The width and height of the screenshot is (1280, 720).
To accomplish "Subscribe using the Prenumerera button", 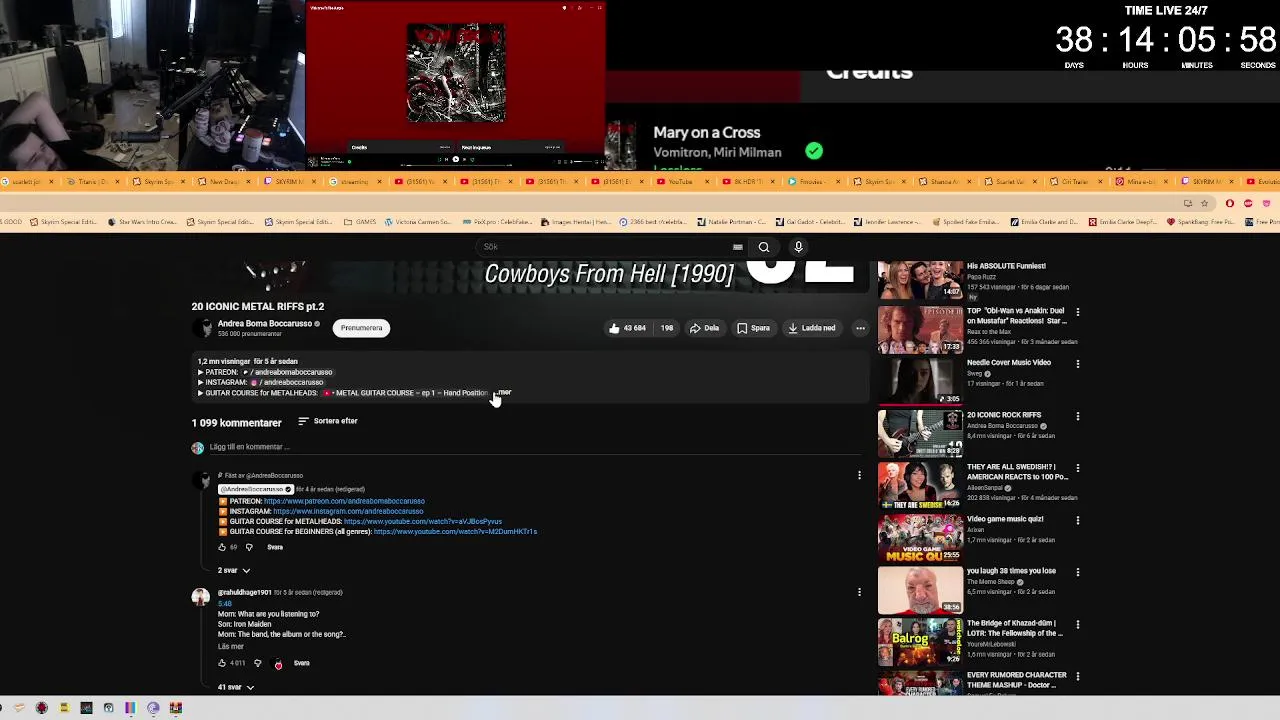I will tap(361, 328).
